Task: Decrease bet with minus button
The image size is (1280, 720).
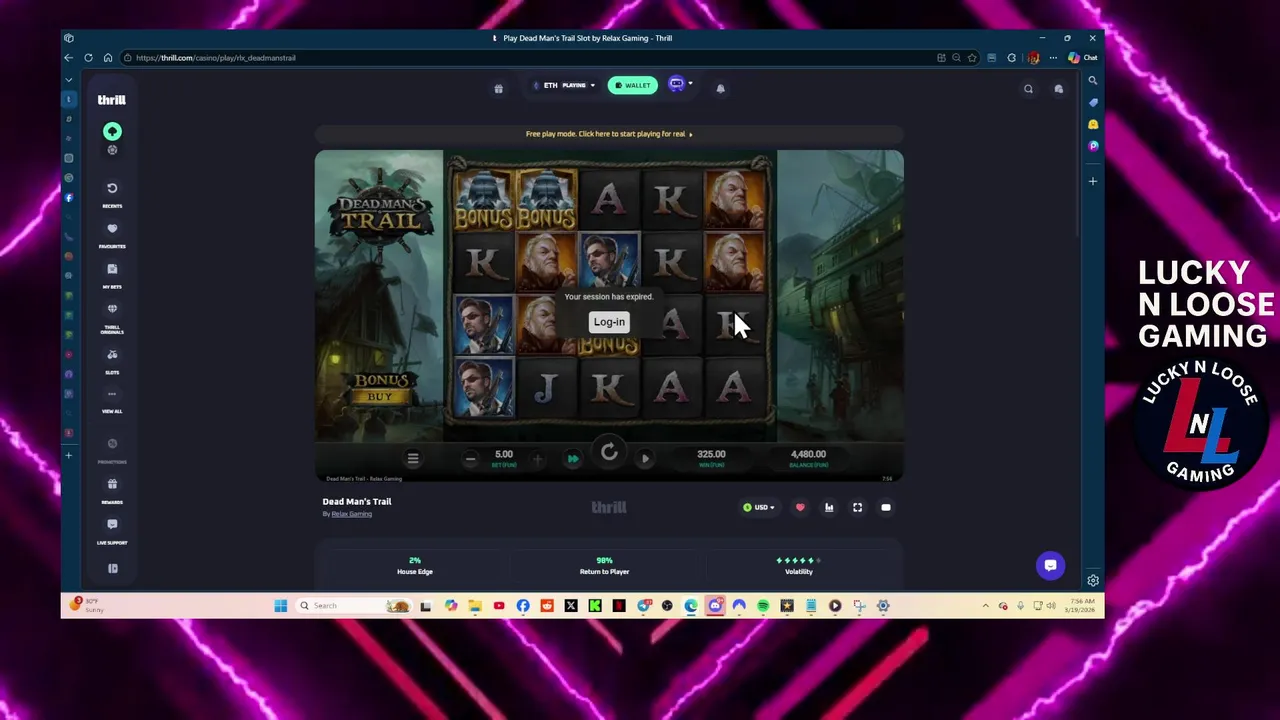Action: [470, 459]
